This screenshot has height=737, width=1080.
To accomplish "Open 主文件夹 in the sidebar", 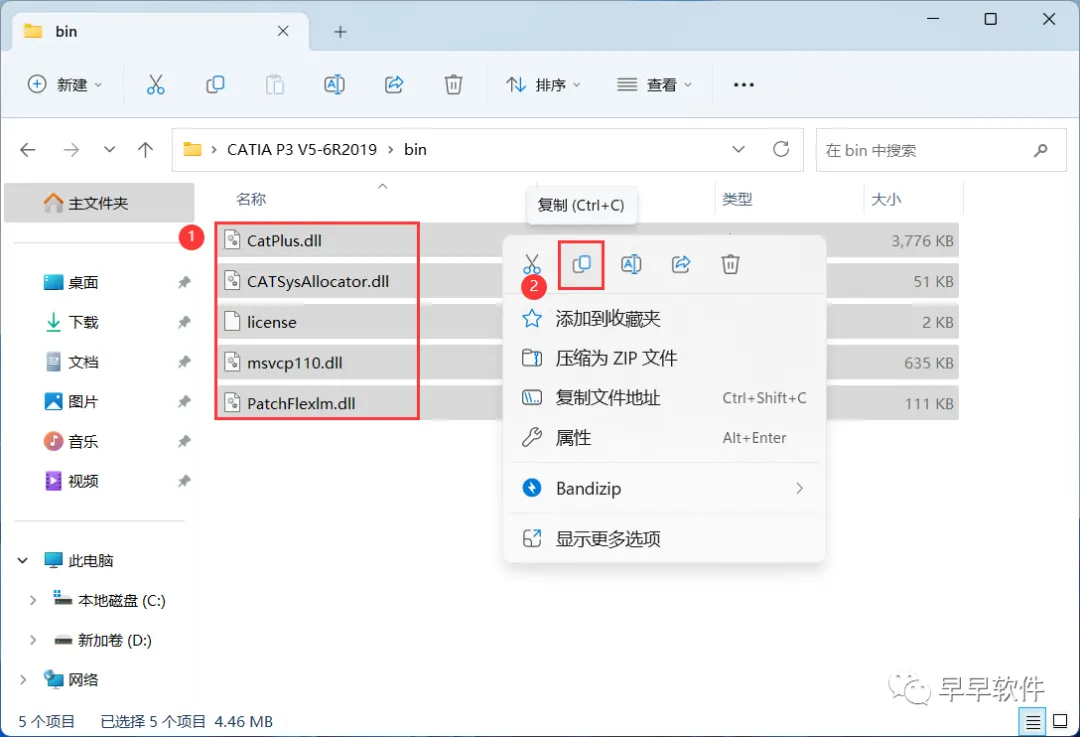I will (x=99, y=203).
